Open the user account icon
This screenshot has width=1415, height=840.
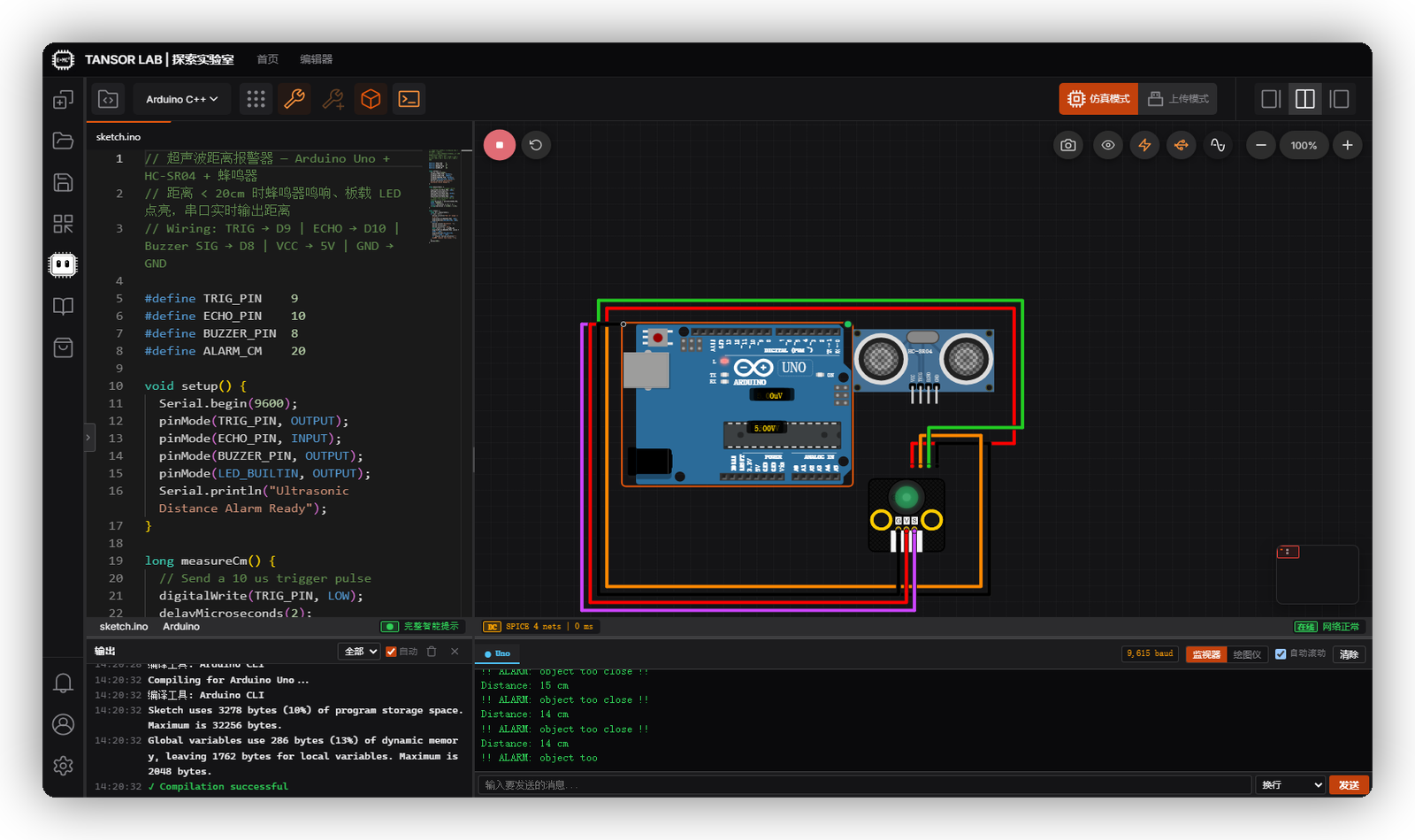63,724
